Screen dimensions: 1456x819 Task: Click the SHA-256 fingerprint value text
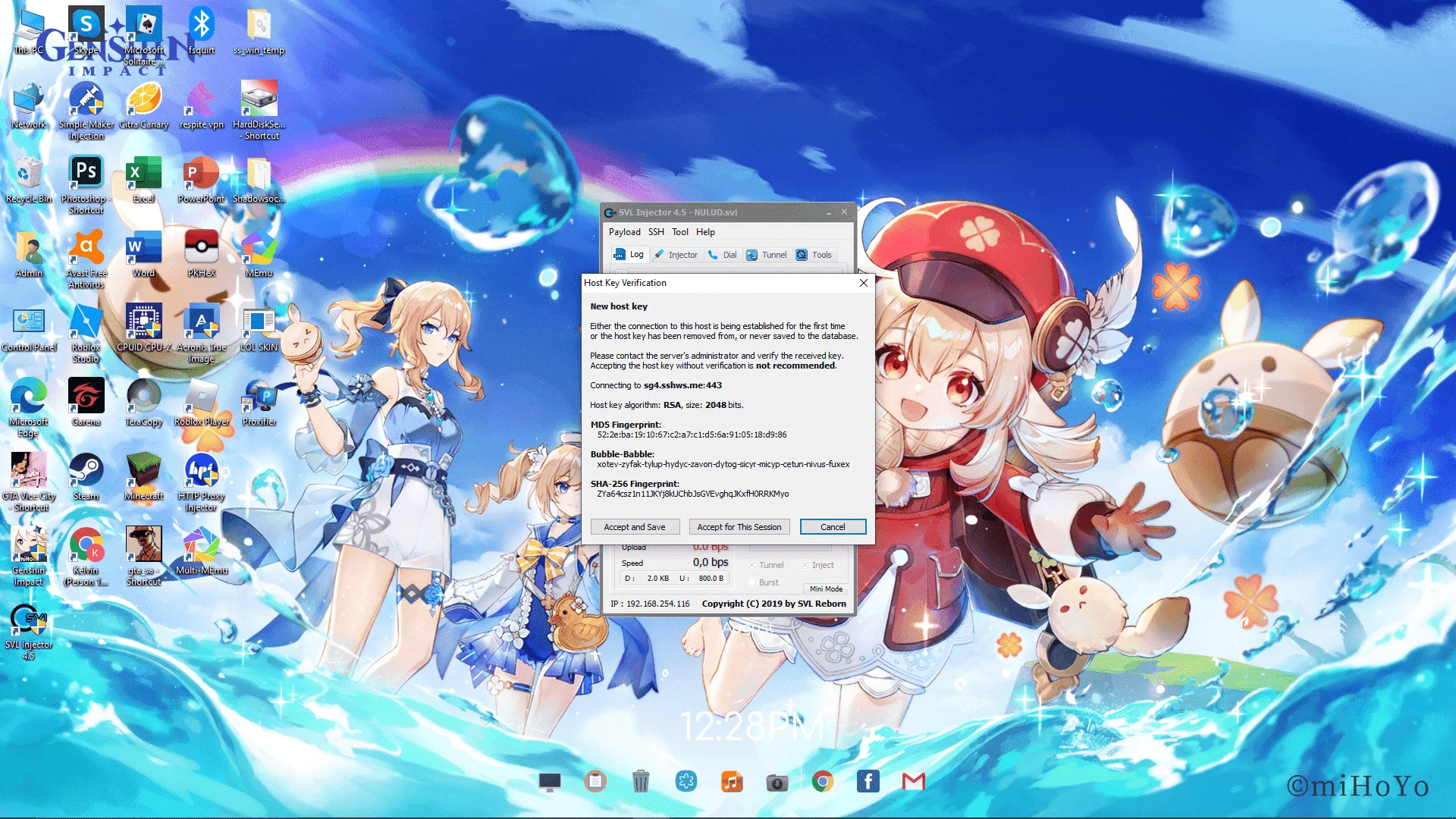(x=692, y=494)
